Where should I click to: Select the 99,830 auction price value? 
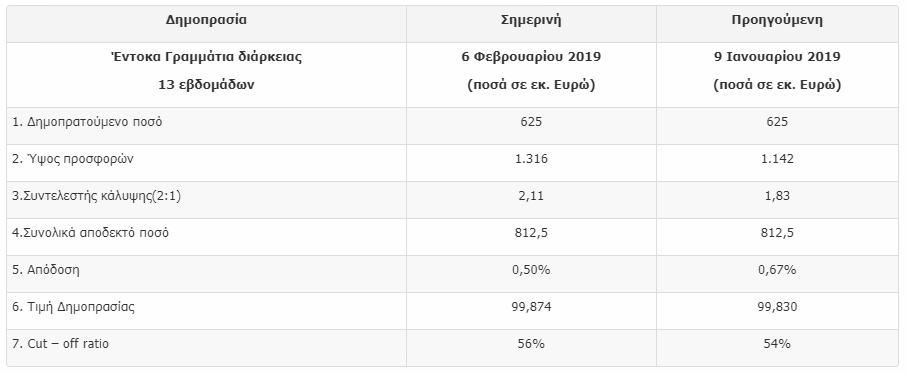(x=777, y=307)
